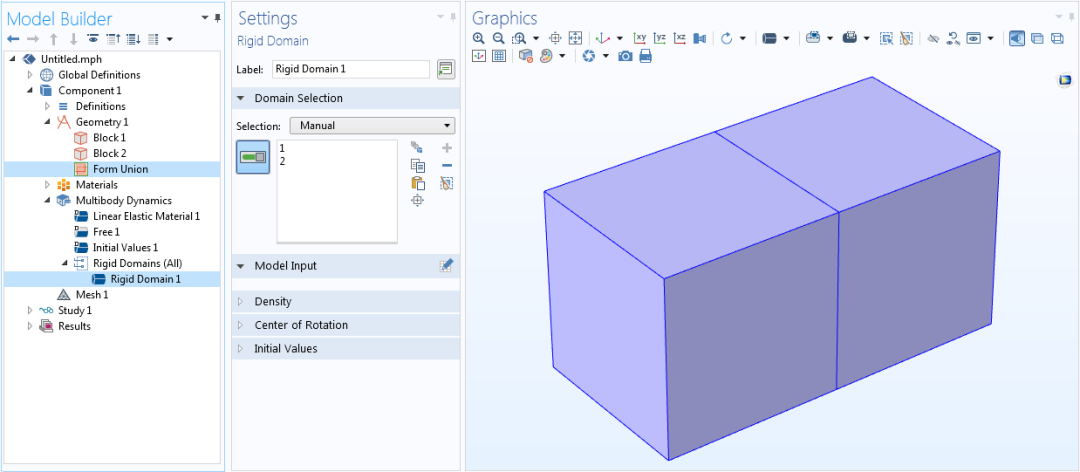Toggle the Wireframe Rendering icon
The height and width of the screenshot is (472, 1080).
pyautogui.click(x=1057, y=39)
